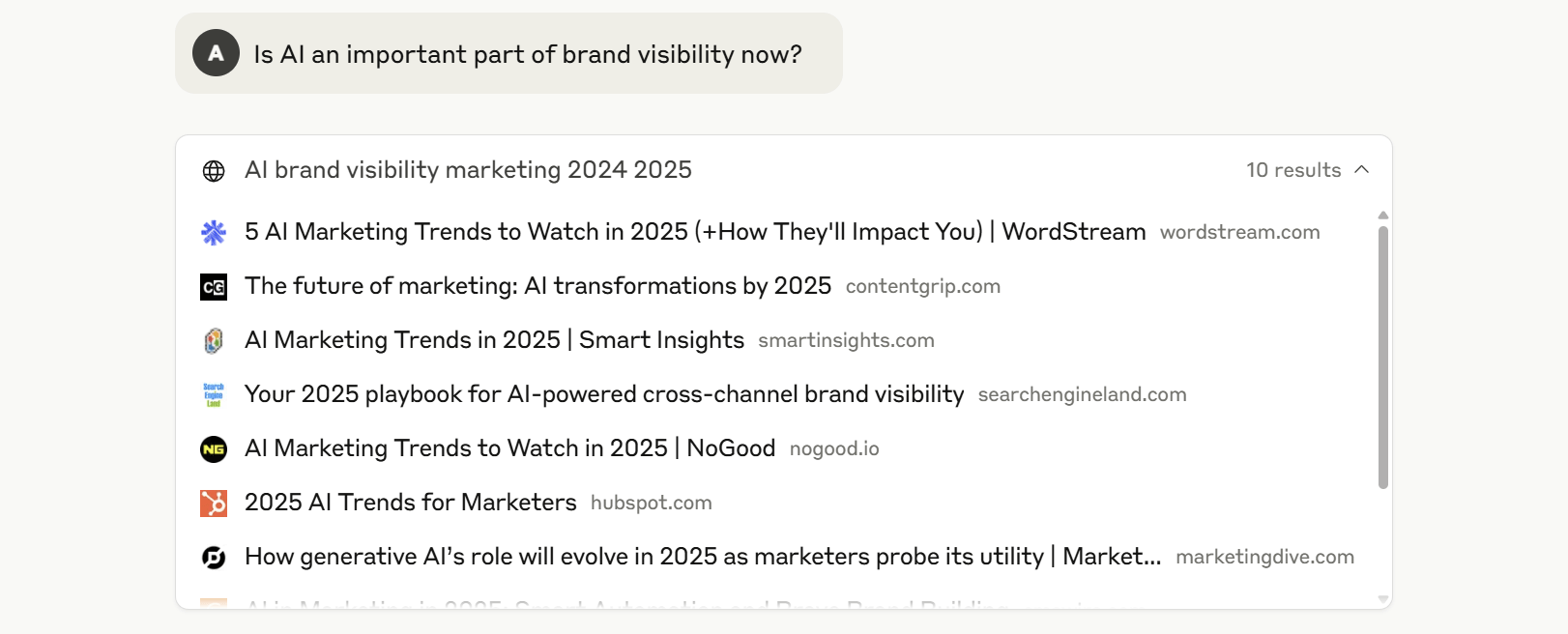Click the NoGood NG favicon
The image size is (1568, 634).
pos(214,449)
